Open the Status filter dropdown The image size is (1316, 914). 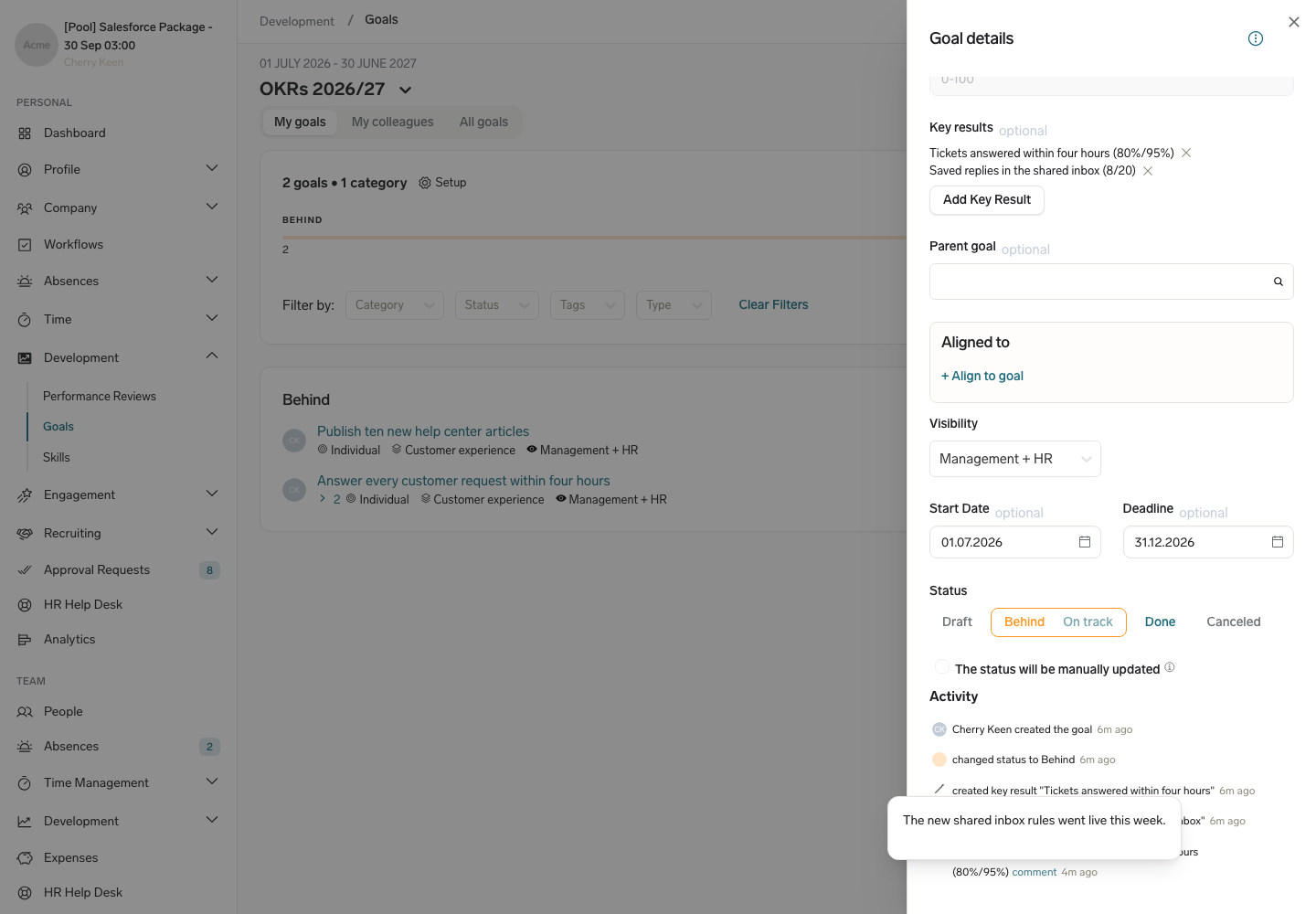point(497,305)
